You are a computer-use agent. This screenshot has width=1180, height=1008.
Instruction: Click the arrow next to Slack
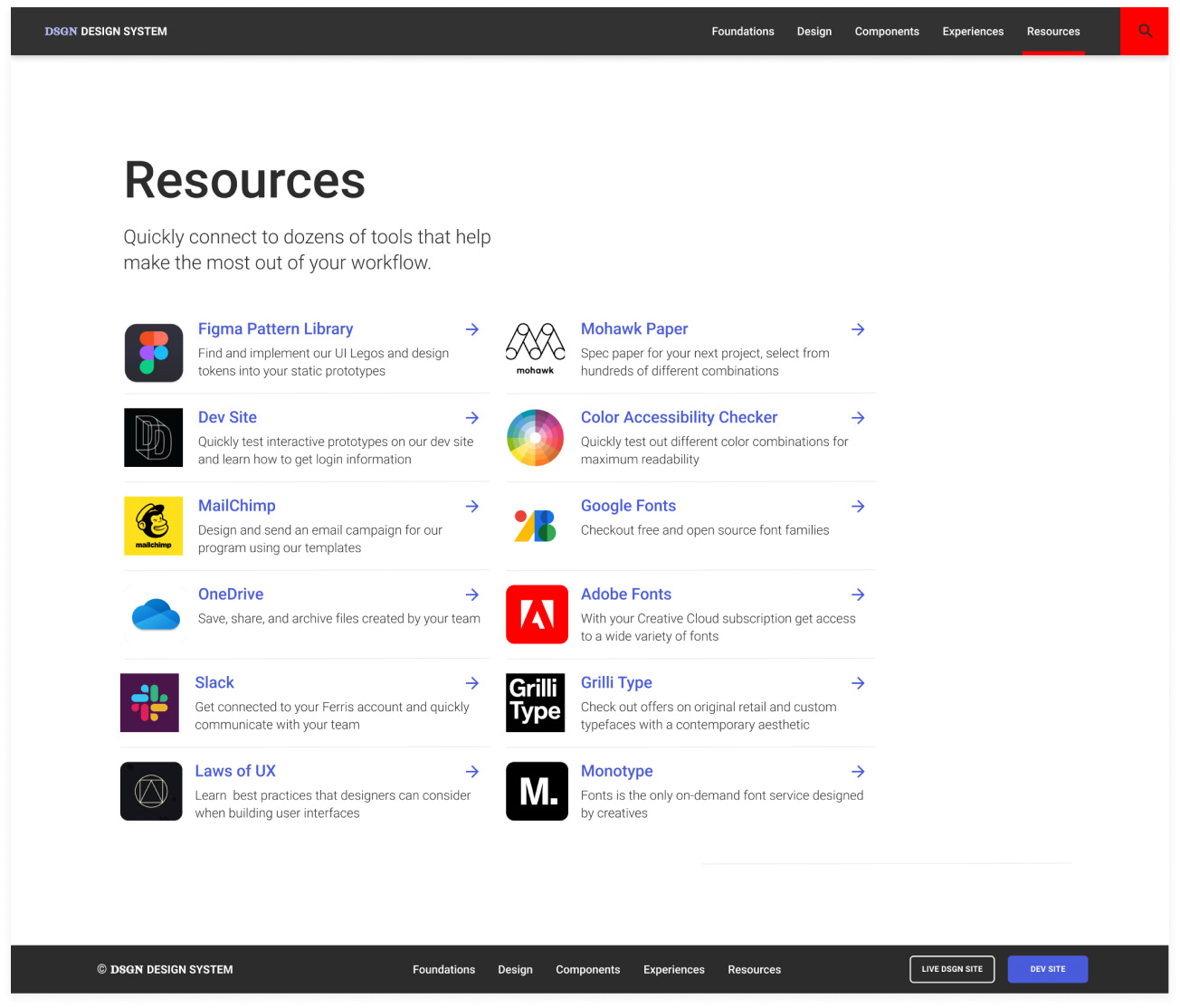tap(472, 683)
